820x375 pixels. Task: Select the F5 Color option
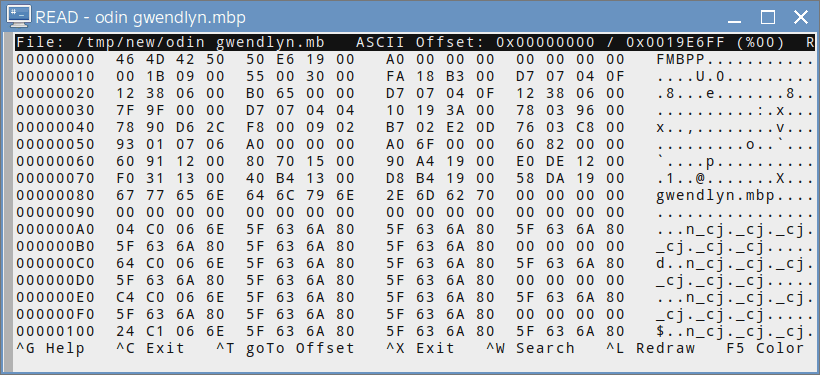click(766, 348)
